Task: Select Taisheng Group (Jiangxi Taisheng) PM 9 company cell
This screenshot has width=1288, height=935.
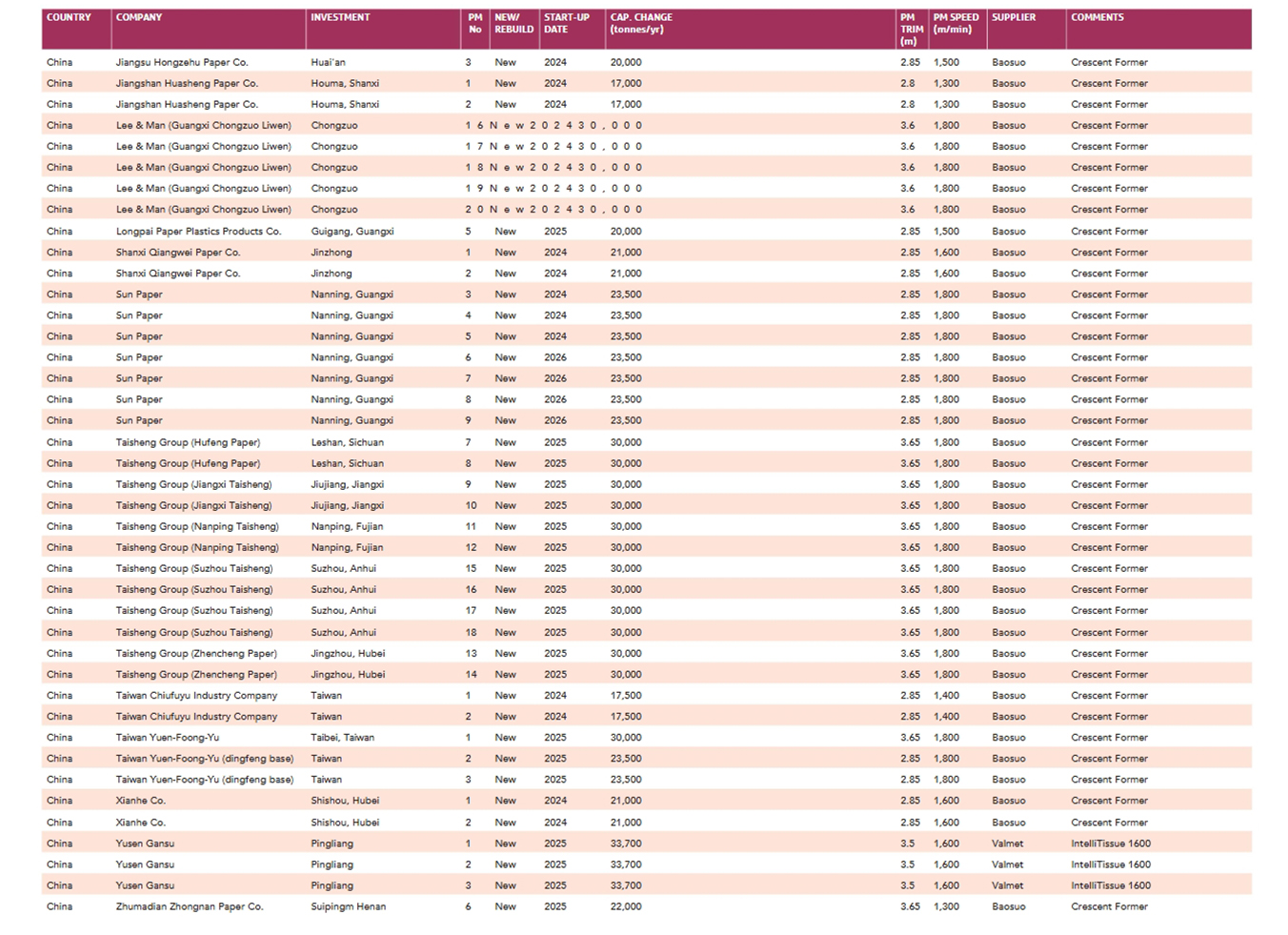Action: pyautogui.click(x=194, y=484)
